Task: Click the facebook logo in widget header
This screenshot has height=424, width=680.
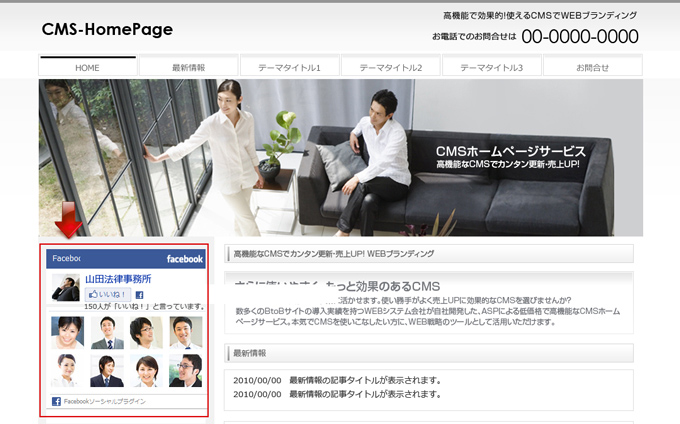Action: [x=184, y=259]
